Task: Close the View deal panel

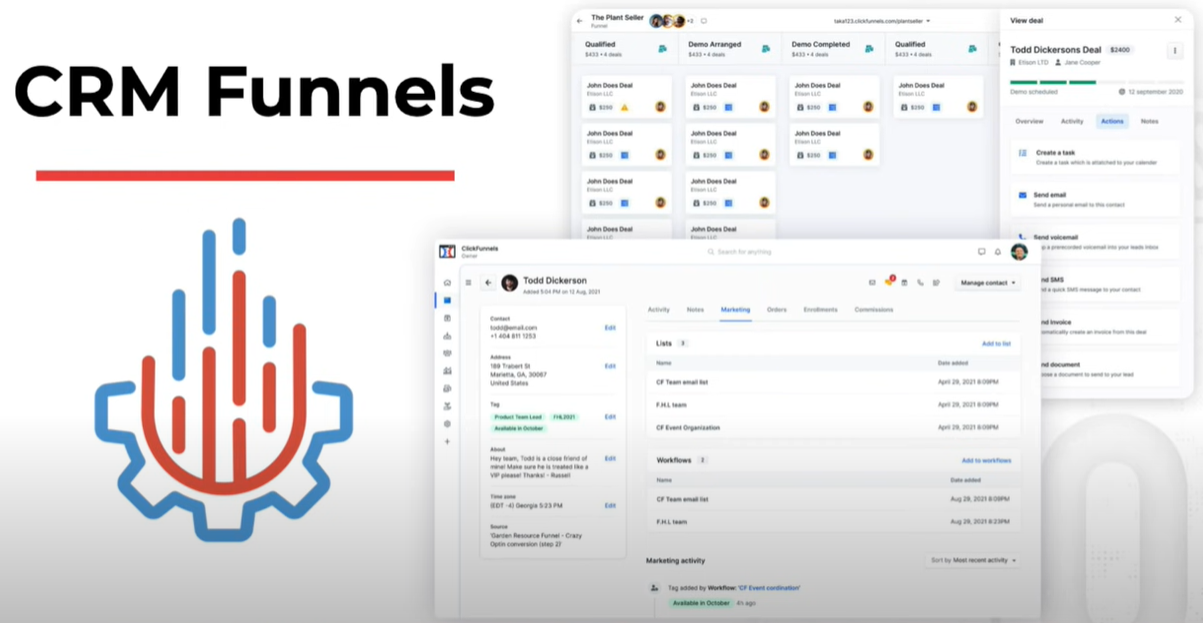Action: click(x=1177, y=20)
